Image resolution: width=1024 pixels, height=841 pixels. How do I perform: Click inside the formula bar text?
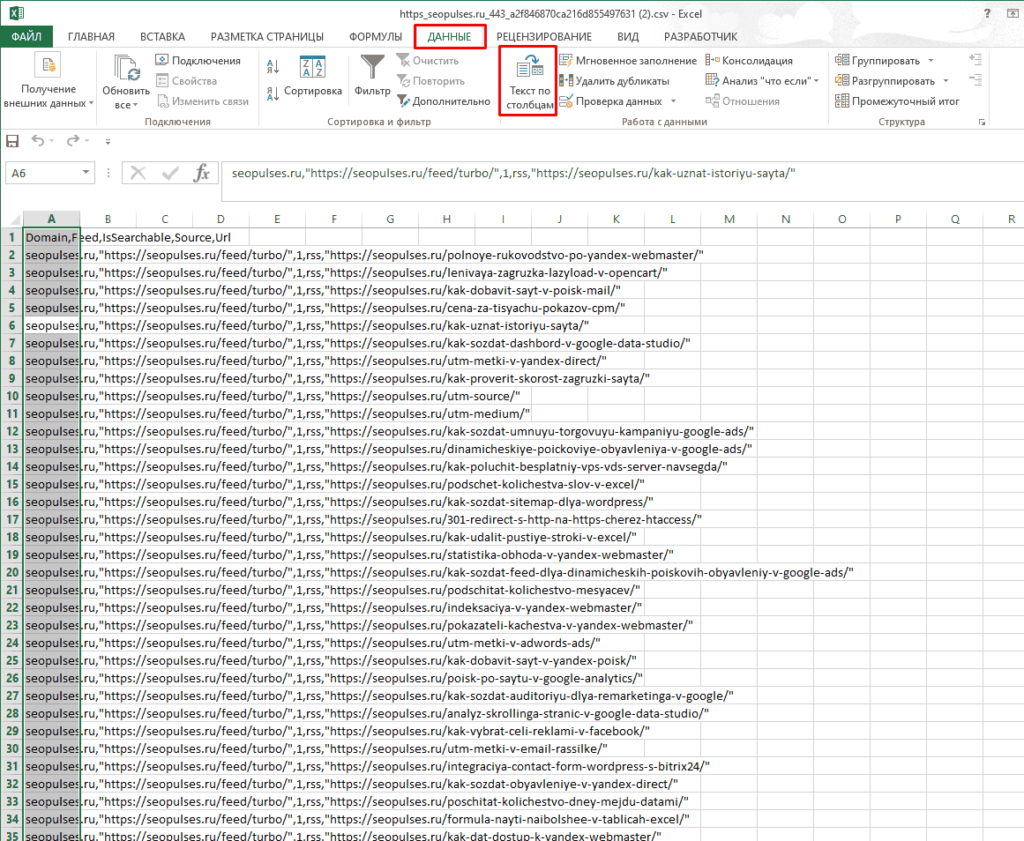pyautogui.click(x=513, y=173)
